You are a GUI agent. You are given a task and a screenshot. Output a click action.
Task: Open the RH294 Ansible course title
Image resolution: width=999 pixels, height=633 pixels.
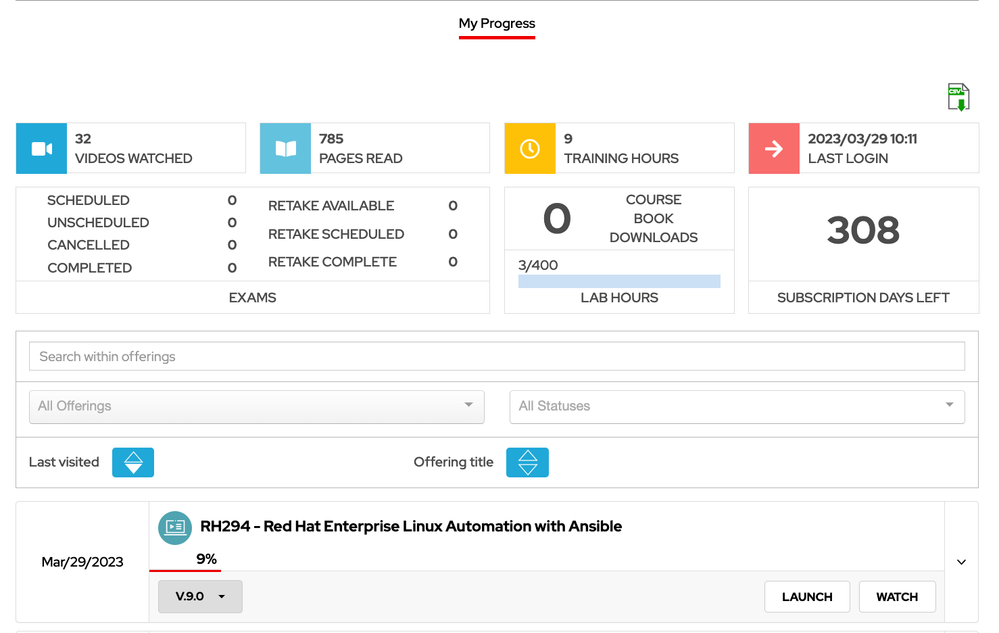pyautogui.click(x=411, y=527)
